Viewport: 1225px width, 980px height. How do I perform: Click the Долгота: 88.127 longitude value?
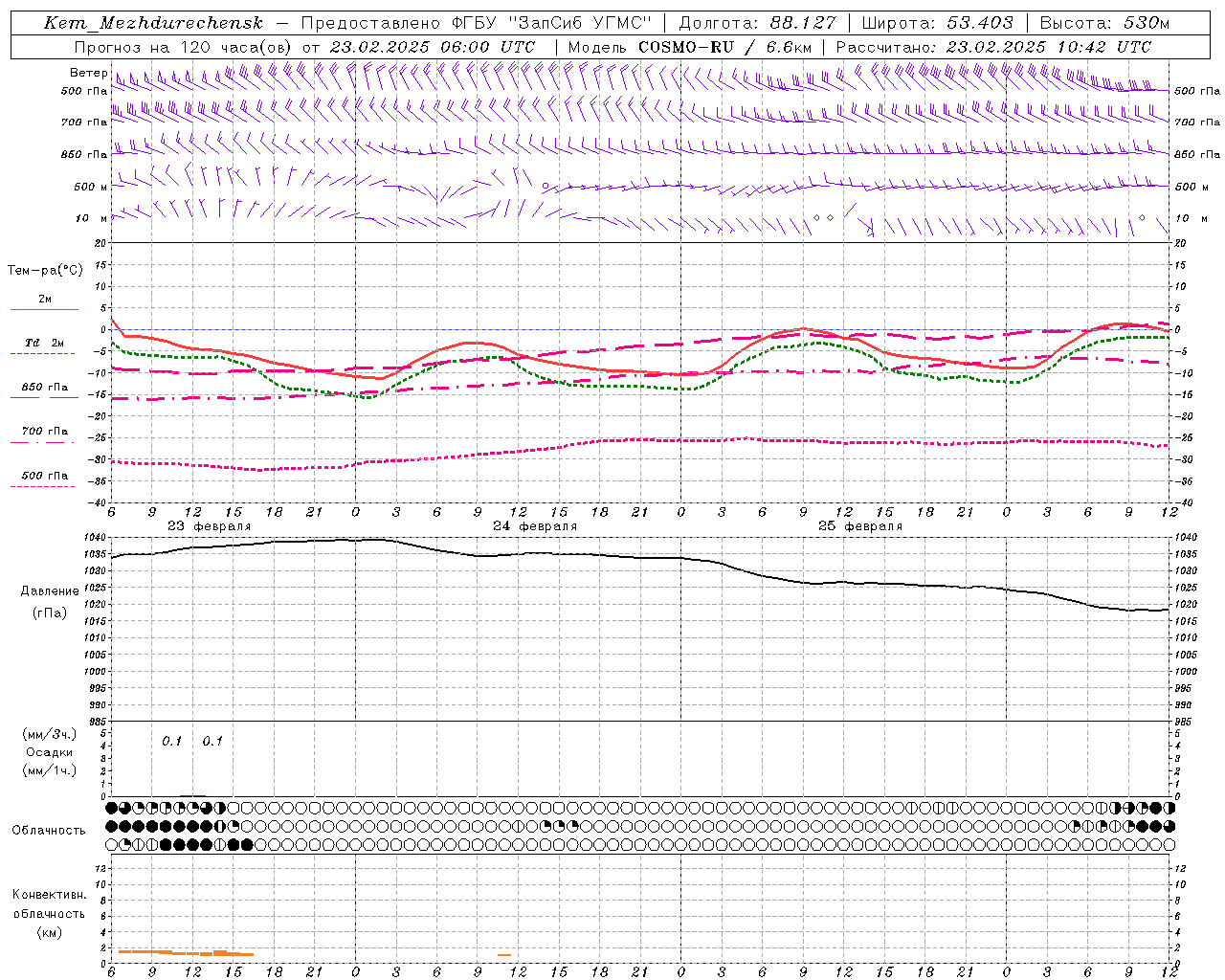[758, 23]
